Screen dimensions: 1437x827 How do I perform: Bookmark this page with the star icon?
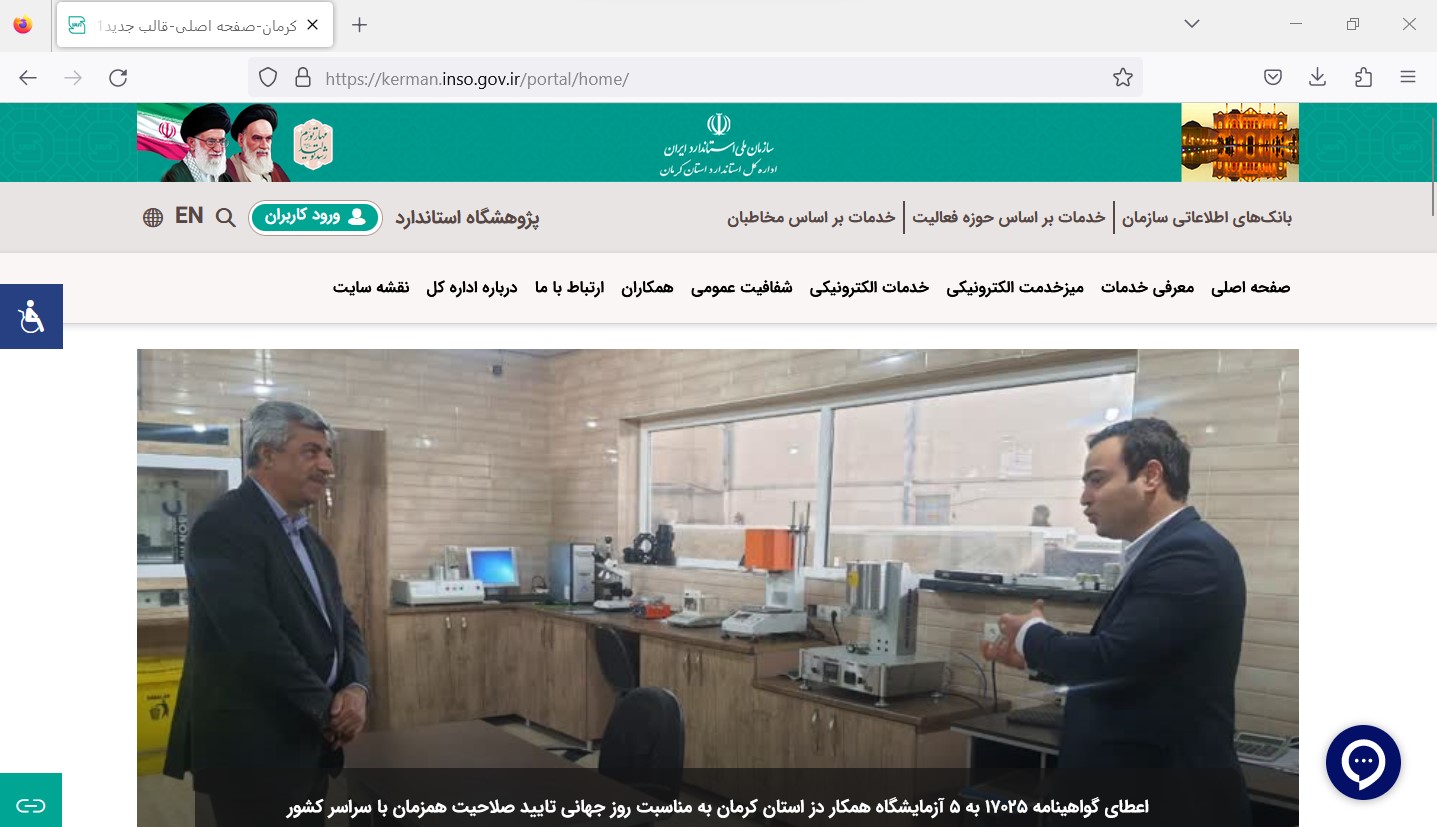pos(1123,78)
